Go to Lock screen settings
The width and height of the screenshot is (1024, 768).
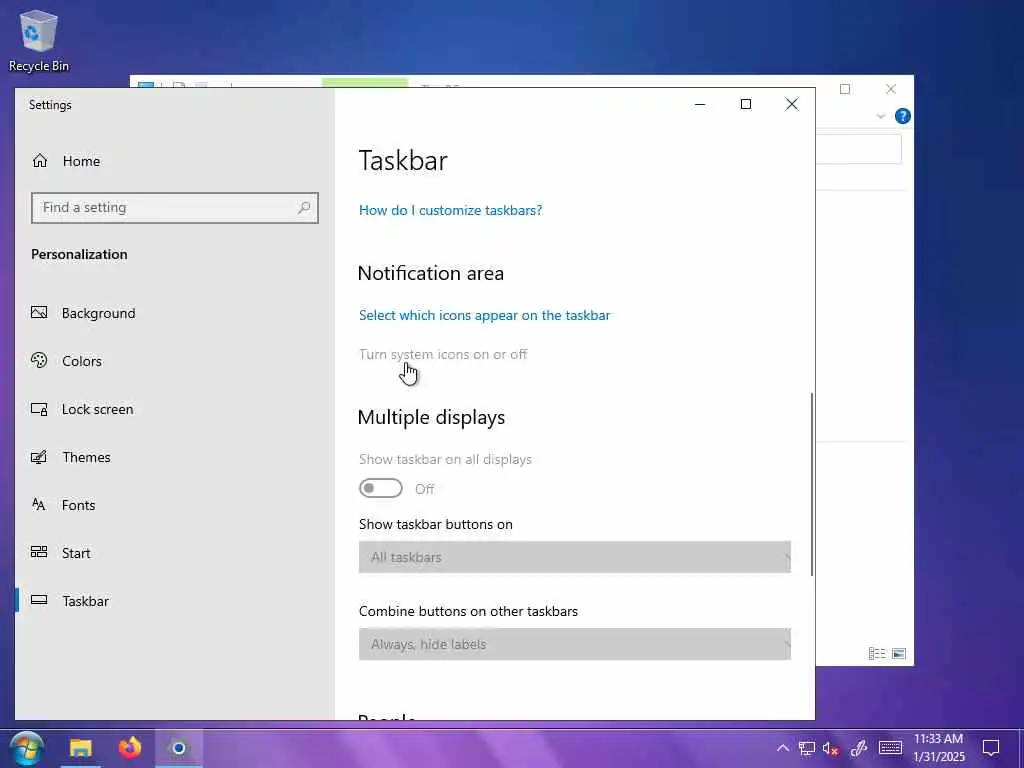coord(97,409)
